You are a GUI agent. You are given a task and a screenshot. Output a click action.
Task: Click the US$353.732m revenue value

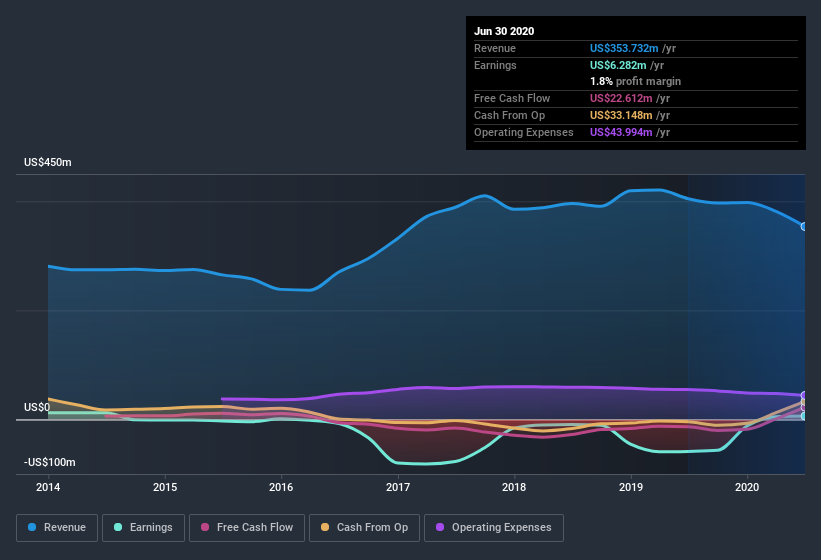click(x=624, y=48)
